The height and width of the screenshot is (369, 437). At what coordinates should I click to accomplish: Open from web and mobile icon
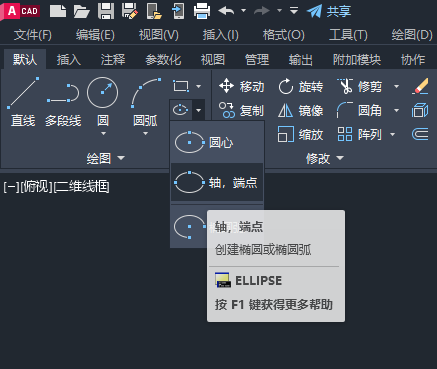(x=154, y=11)
